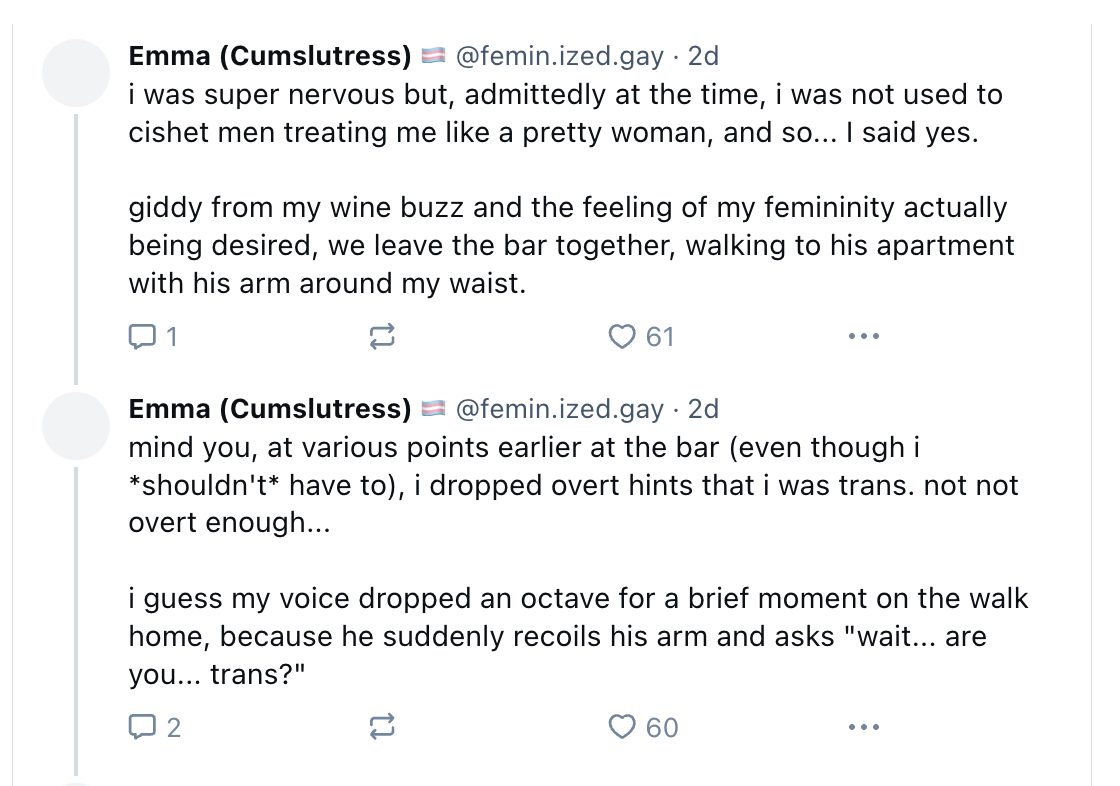
Task: Visit the @femin.ized.gay handle on the first post
Action: [x=559, y=56]
